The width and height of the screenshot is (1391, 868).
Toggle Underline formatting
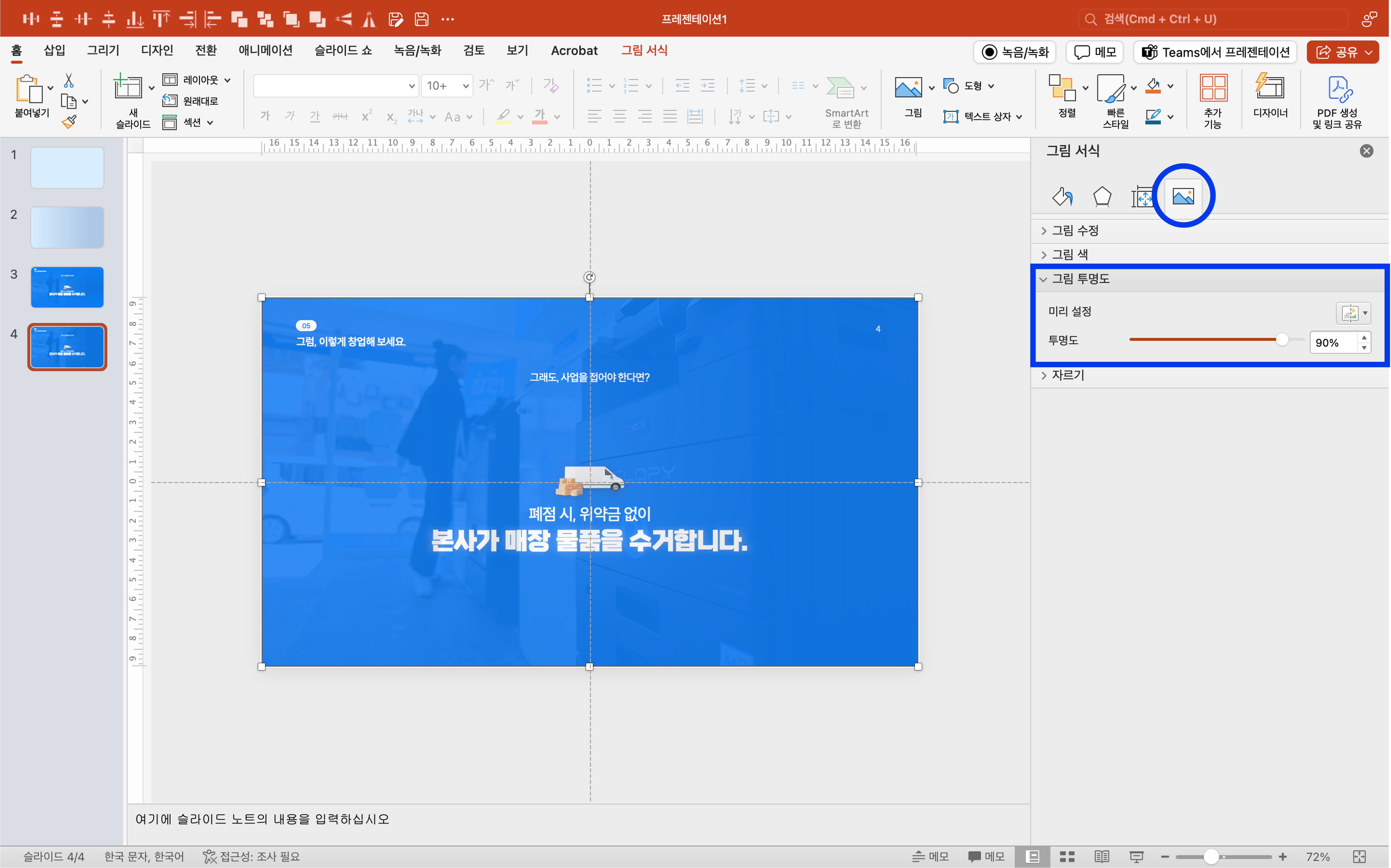click(x=314, y=116)
